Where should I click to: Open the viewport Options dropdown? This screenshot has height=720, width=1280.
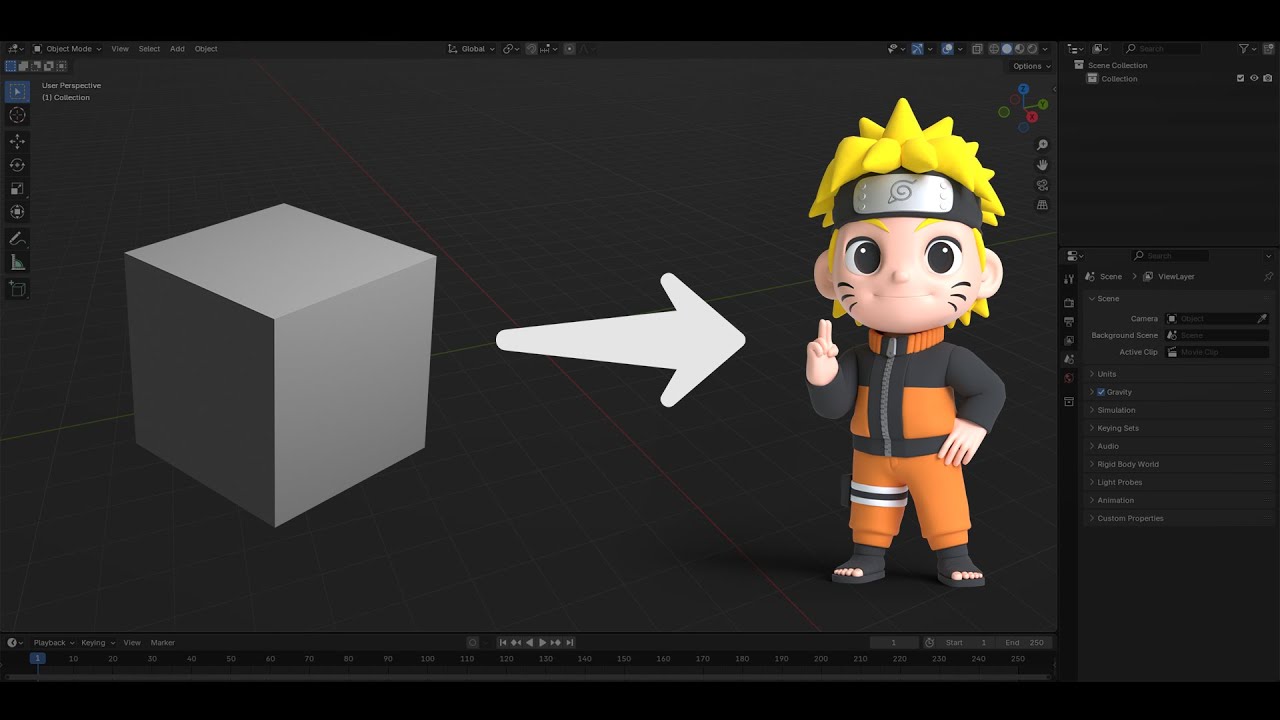click(x=1031, y=66)
